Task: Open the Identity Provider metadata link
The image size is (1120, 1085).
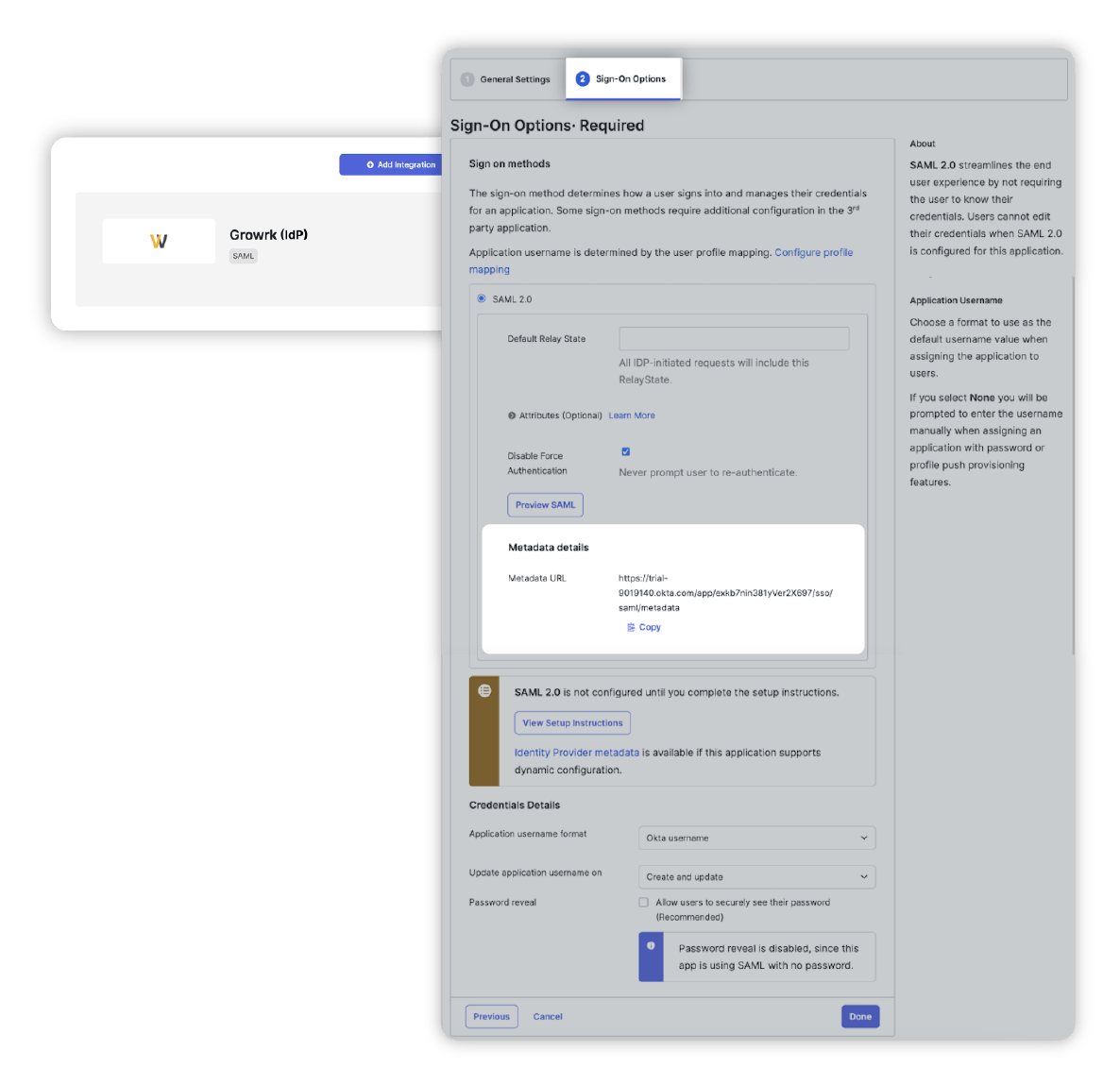Action: [x=576, y=753]
